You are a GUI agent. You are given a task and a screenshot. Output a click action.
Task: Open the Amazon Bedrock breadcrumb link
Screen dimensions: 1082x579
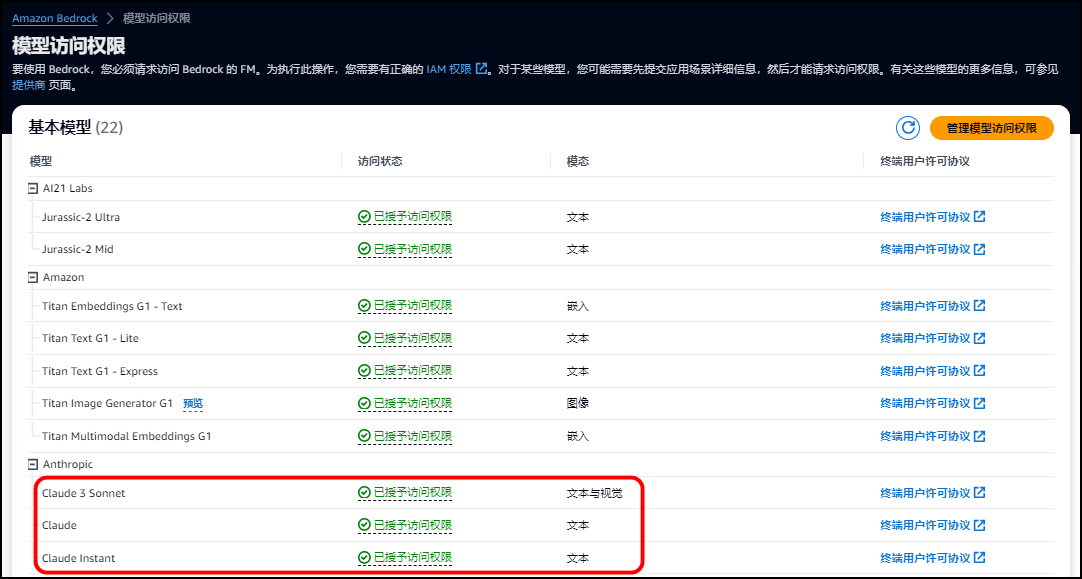pos(55,19)
